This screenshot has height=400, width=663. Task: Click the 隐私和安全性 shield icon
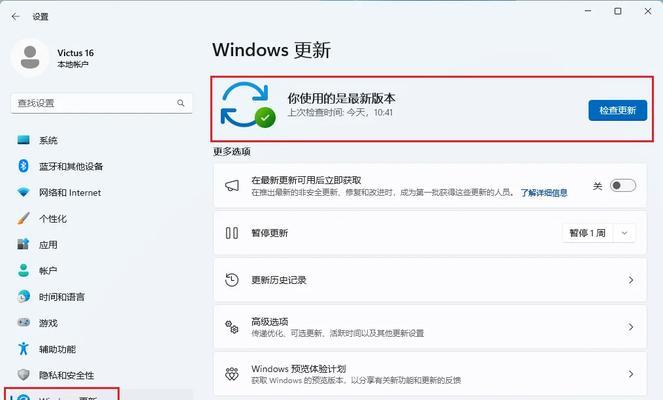click(23, 375)
